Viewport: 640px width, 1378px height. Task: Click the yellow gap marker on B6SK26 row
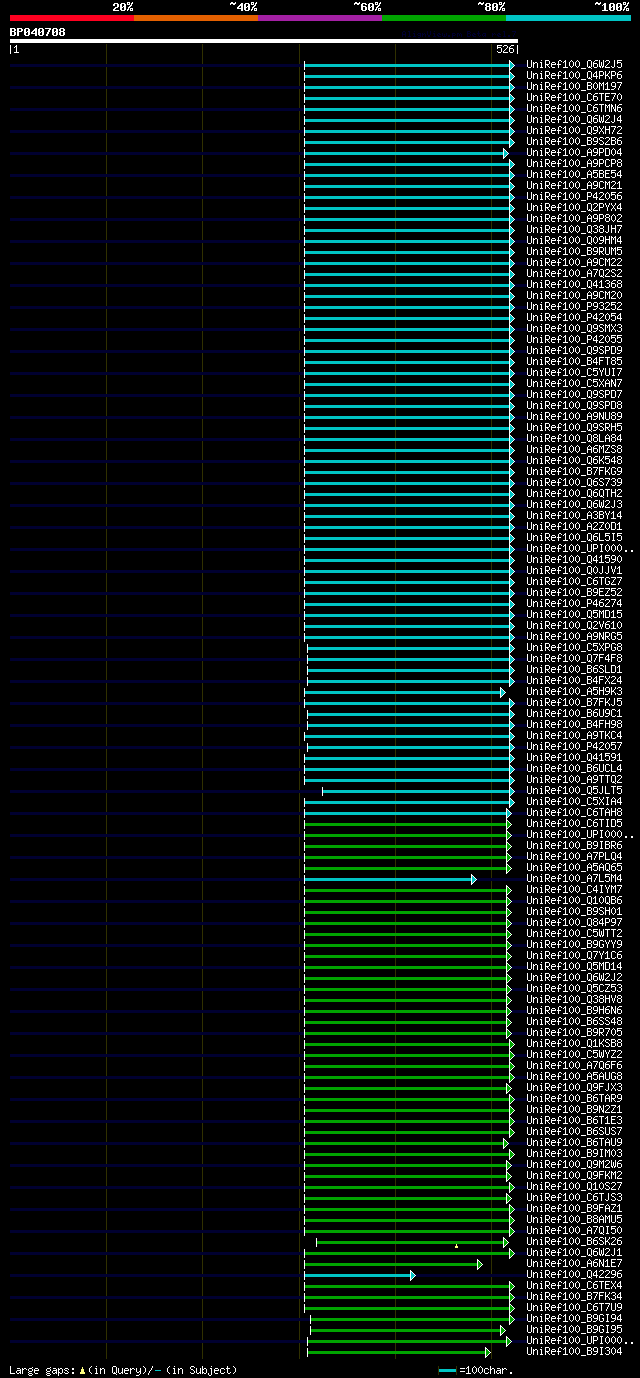point(456,1246)
